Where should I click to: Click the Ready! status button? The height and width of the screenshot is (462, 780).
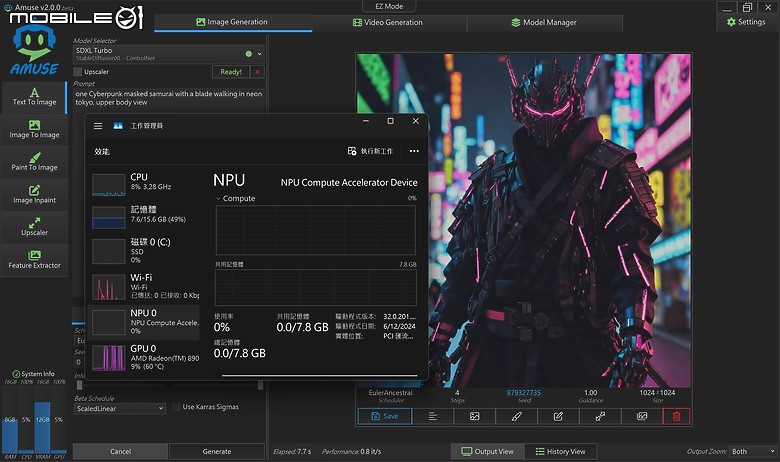click(x=231, y=72)
